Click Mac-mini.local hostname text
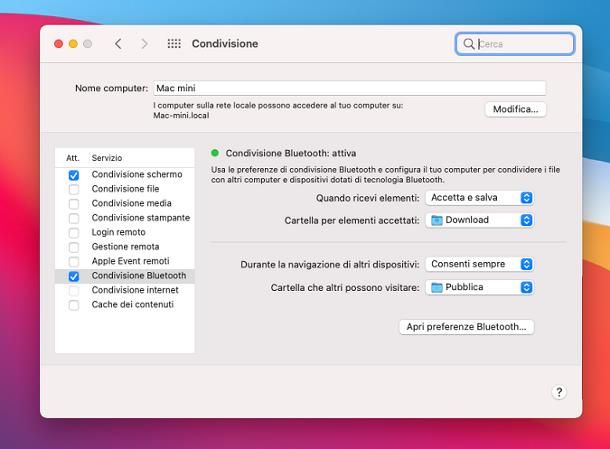This screenshot has height=449, width=610. 181,116
